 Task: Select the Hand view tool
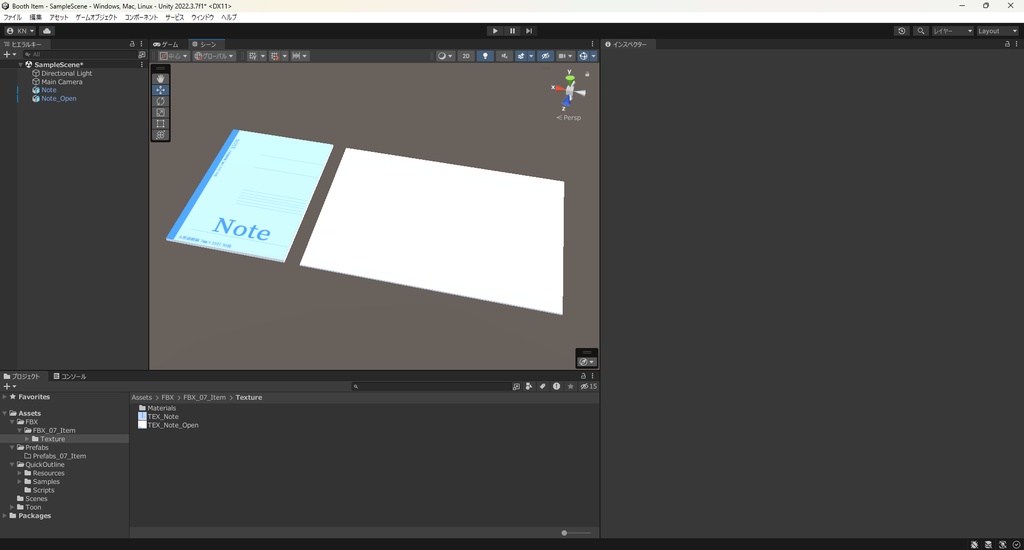[161, 78]
